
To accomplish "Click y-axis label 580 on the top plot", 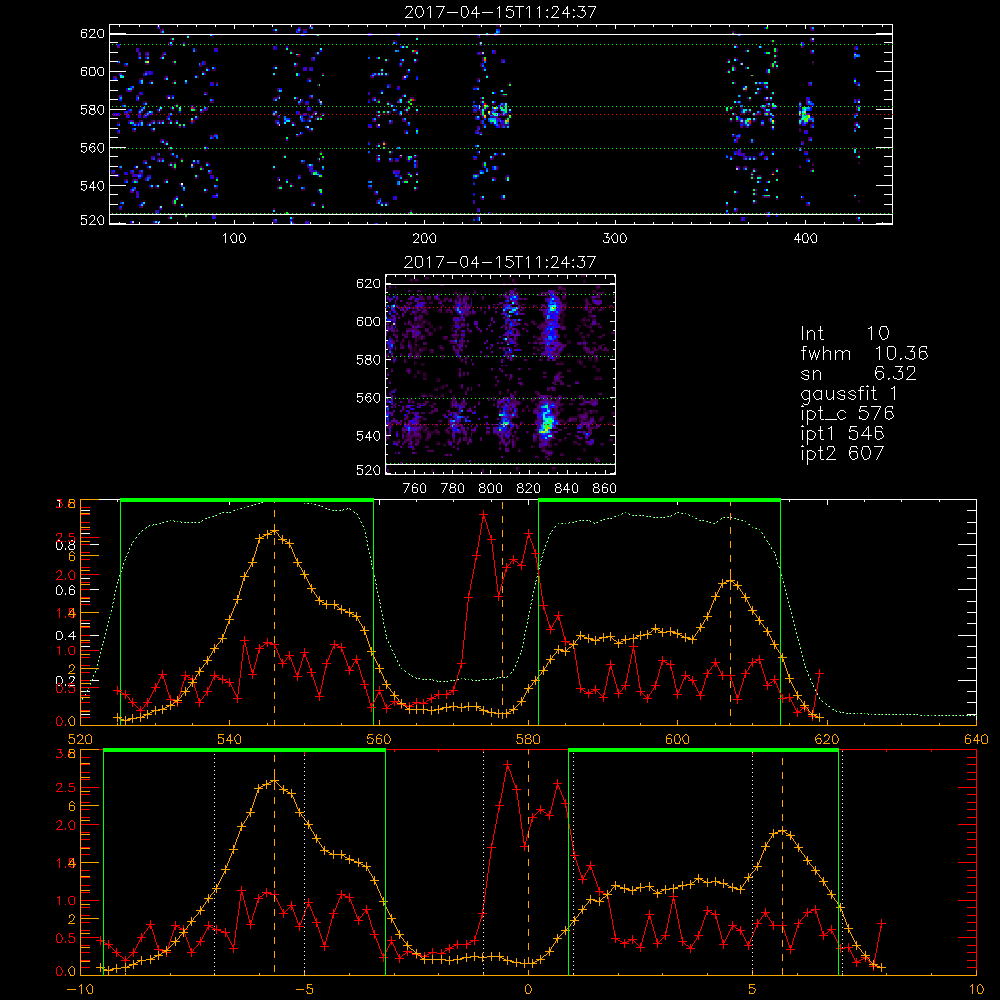I will pos(92,110).
